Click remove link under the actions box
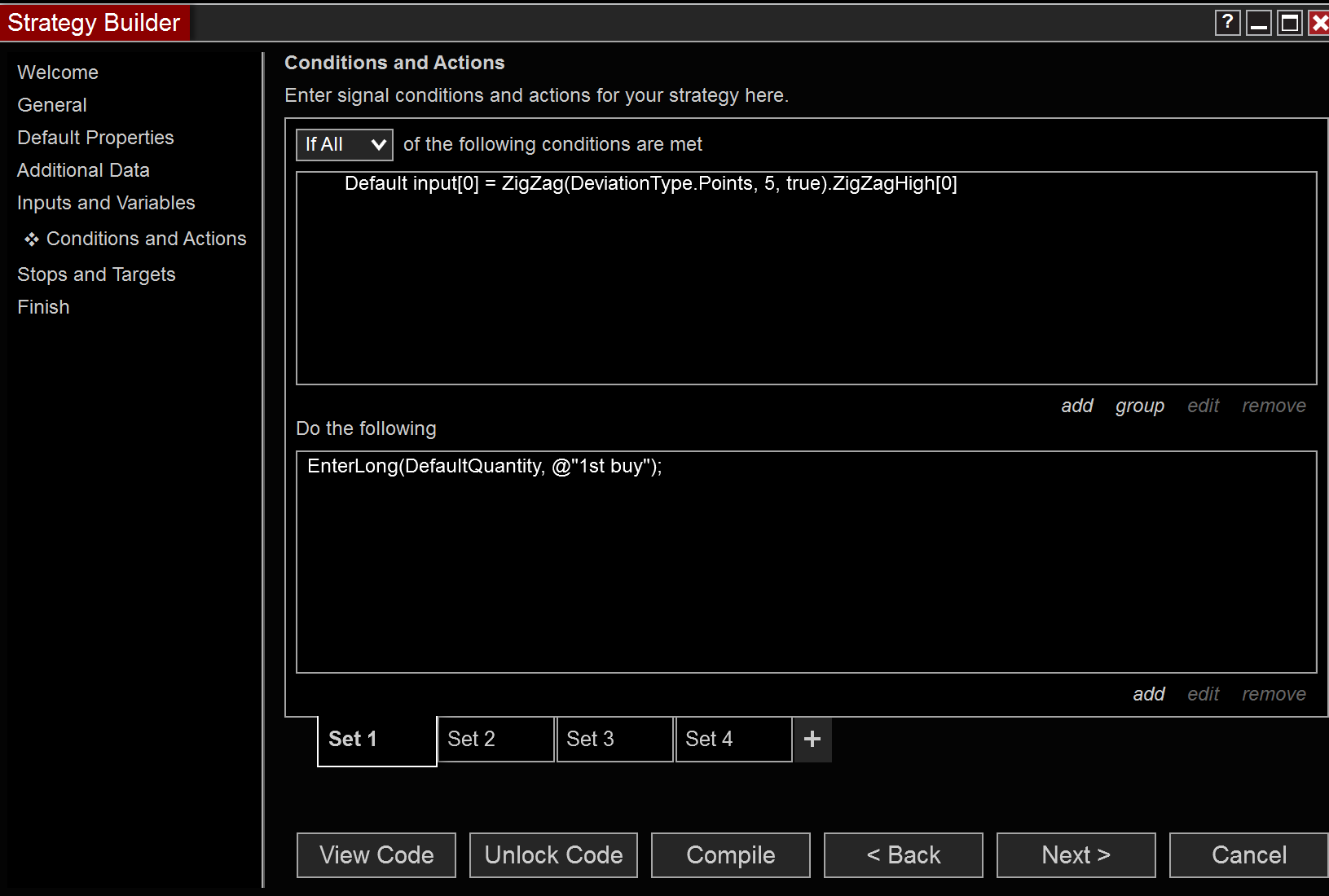 [x=1274, y=694]
